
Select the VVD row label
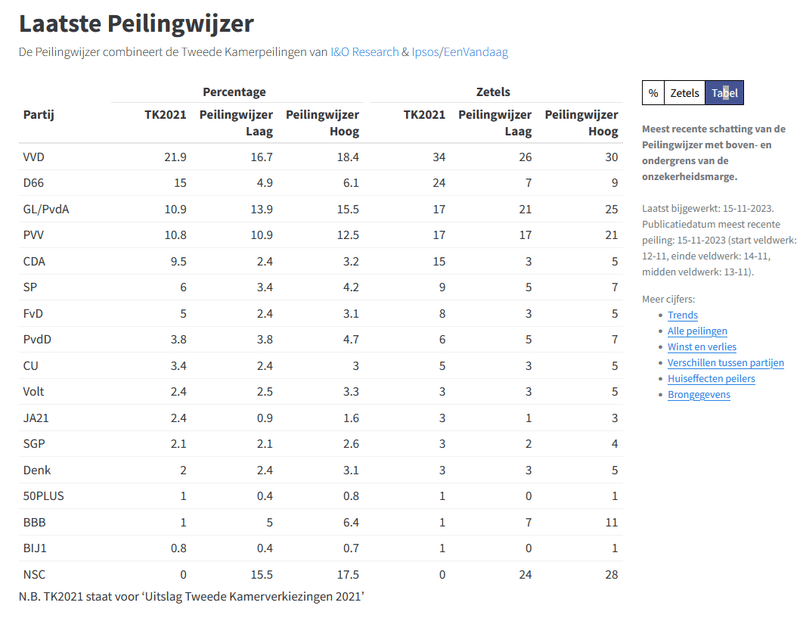[x=33, y=157]
